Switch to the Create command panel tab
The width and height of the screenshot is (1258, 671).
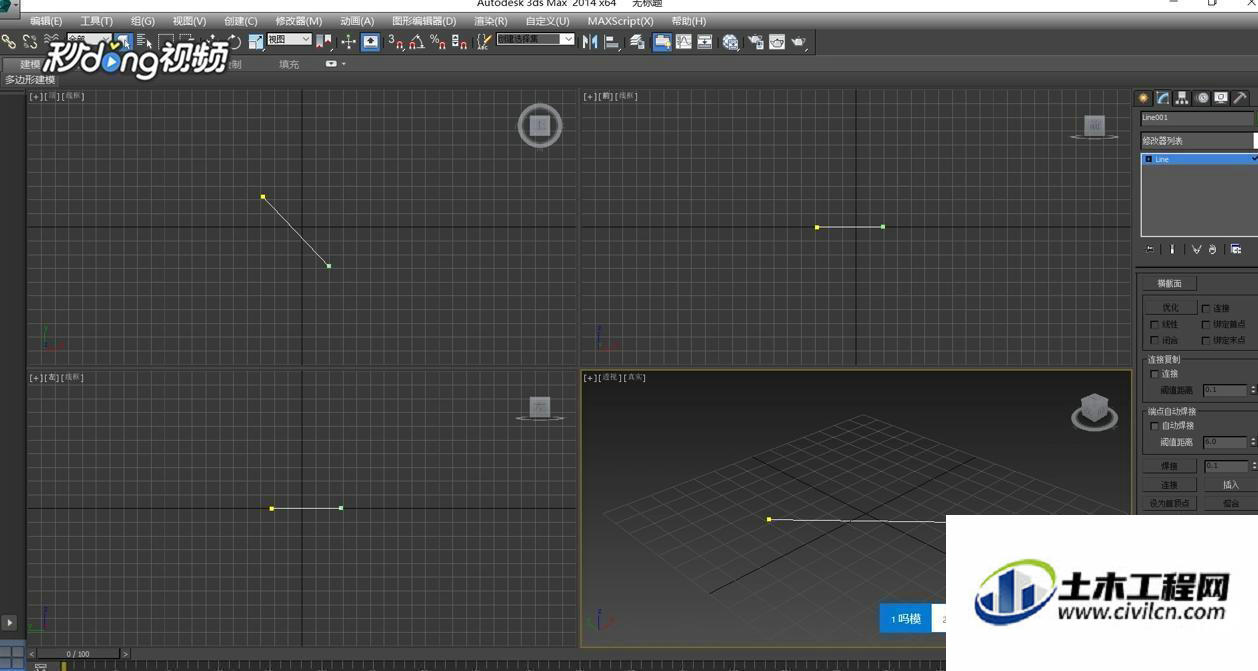1143,98
